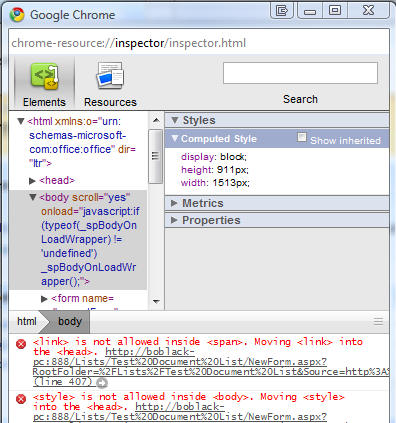The width and height of the screenshot is (396, 423).
Task: Click into the Search input field
Action: tap(300, 73)
